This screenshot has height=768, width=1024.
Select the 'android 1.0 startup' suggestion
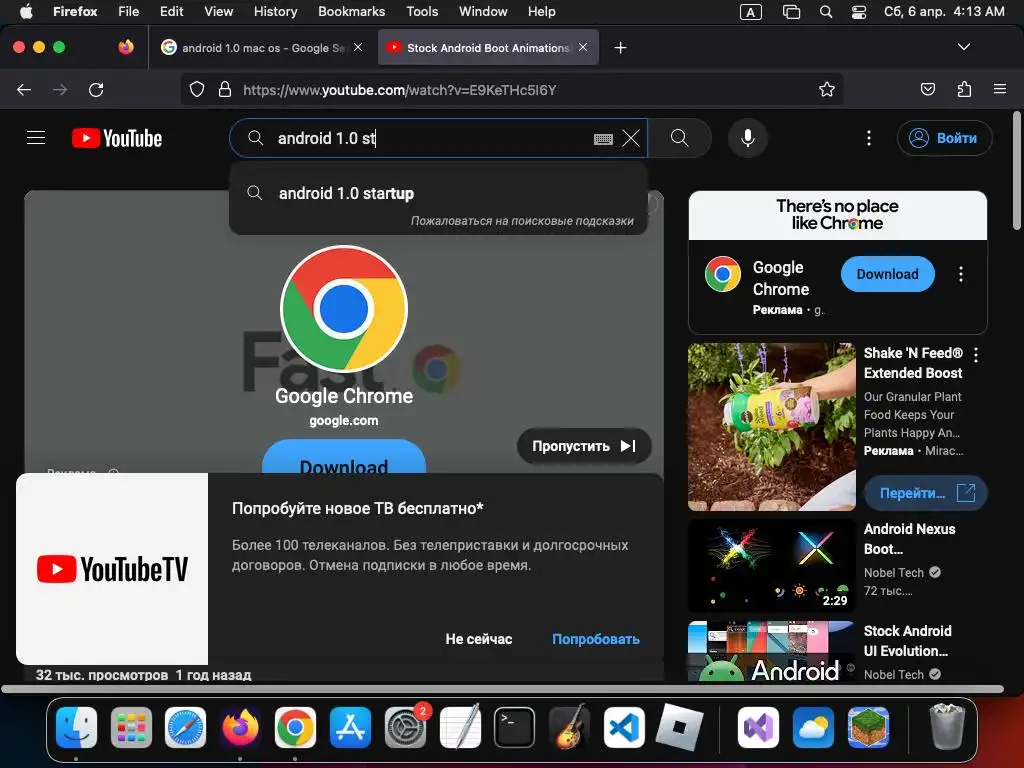tap(439, 193)
